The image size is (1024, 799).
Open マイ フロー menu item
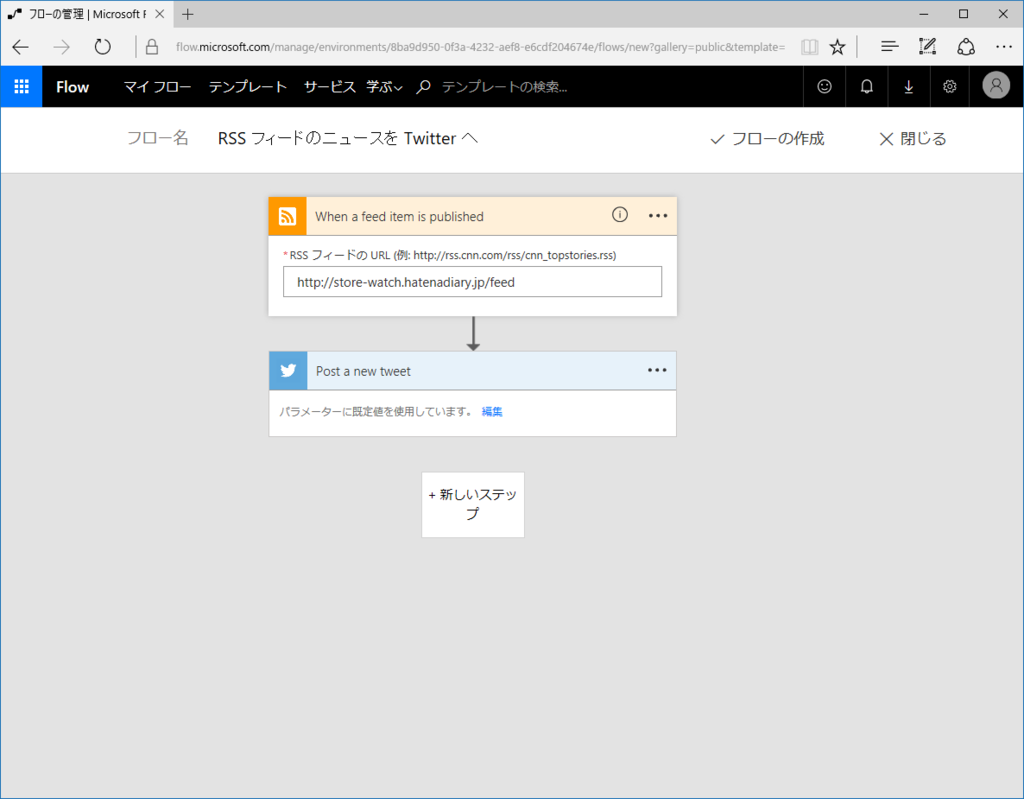click(x=157, y=86)
